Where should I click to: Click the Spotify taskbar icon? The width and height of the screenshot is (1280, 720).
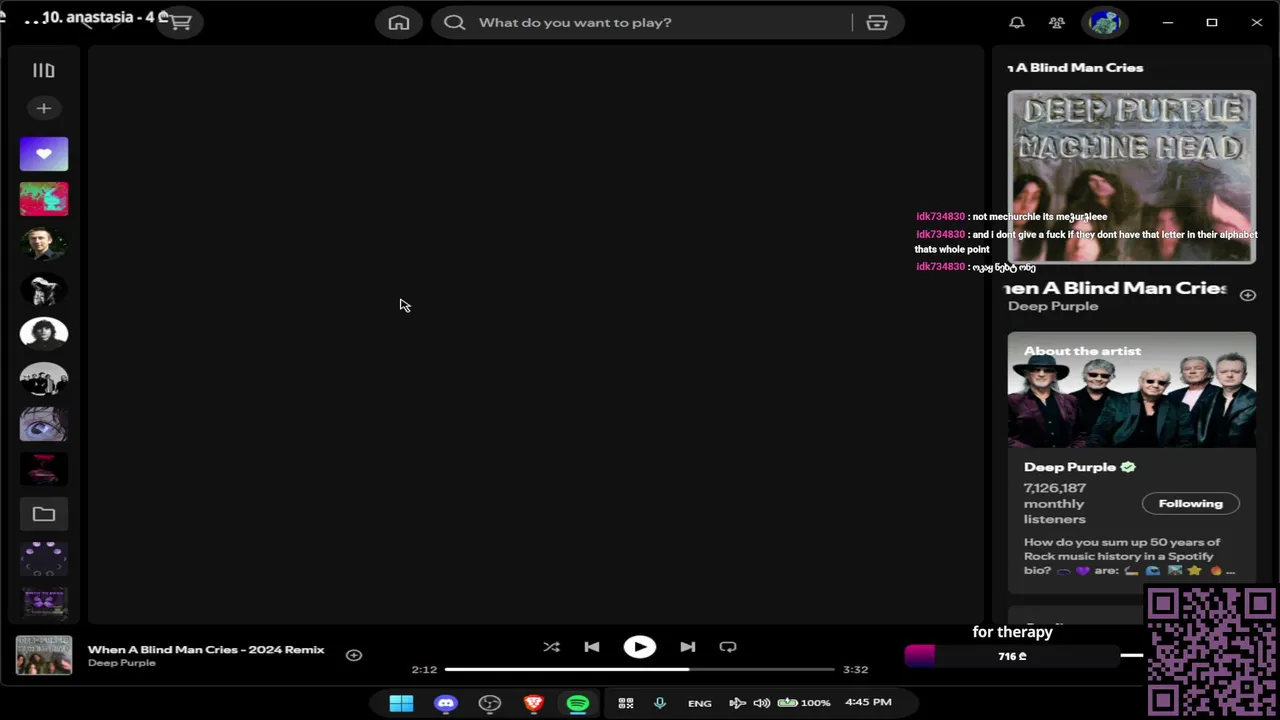click(x=578, y=703)
